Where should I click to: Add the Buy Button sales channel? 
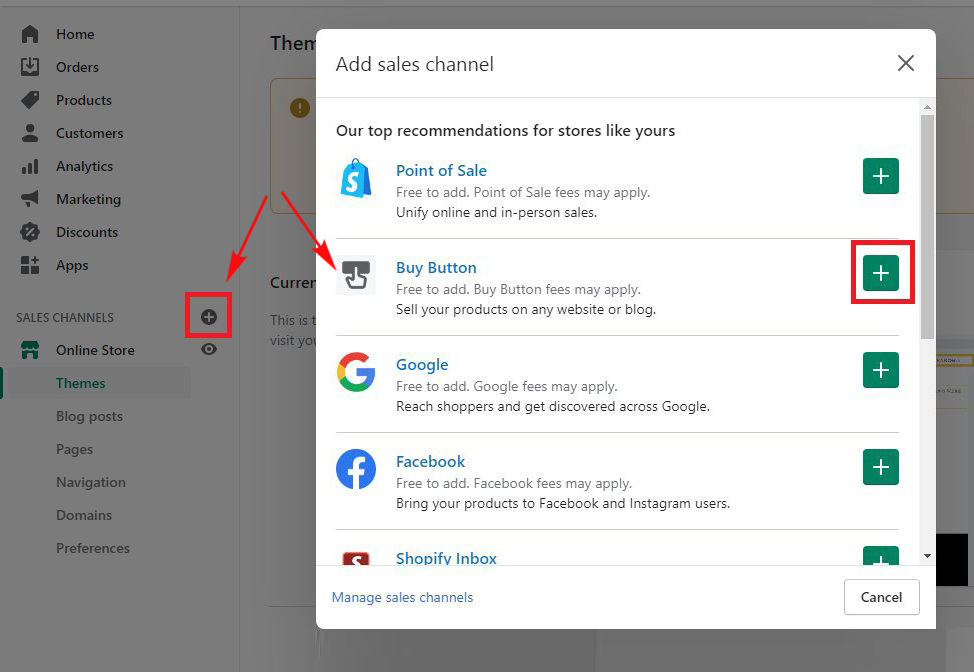click(880, 273)
